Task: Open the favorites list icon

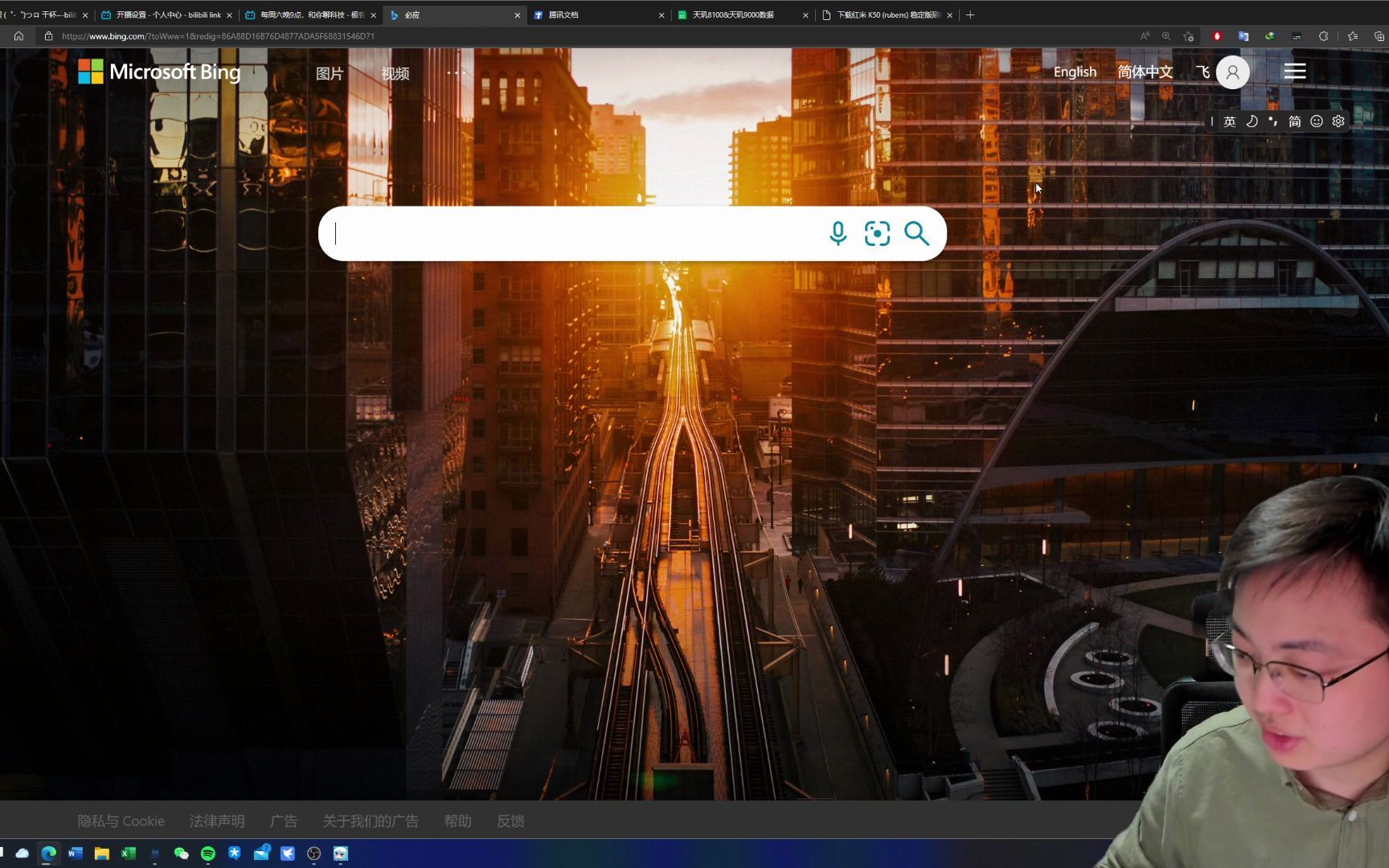Action: (x=1353, y=36)
